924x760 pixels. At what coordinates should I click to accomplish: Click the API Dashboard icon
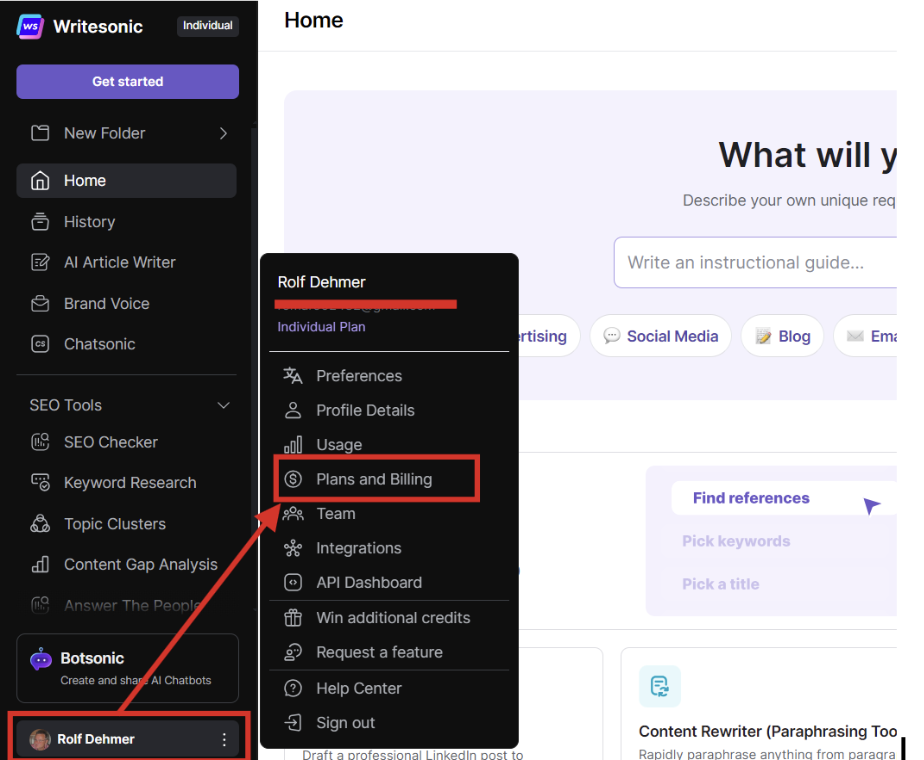tap(293, 583)
